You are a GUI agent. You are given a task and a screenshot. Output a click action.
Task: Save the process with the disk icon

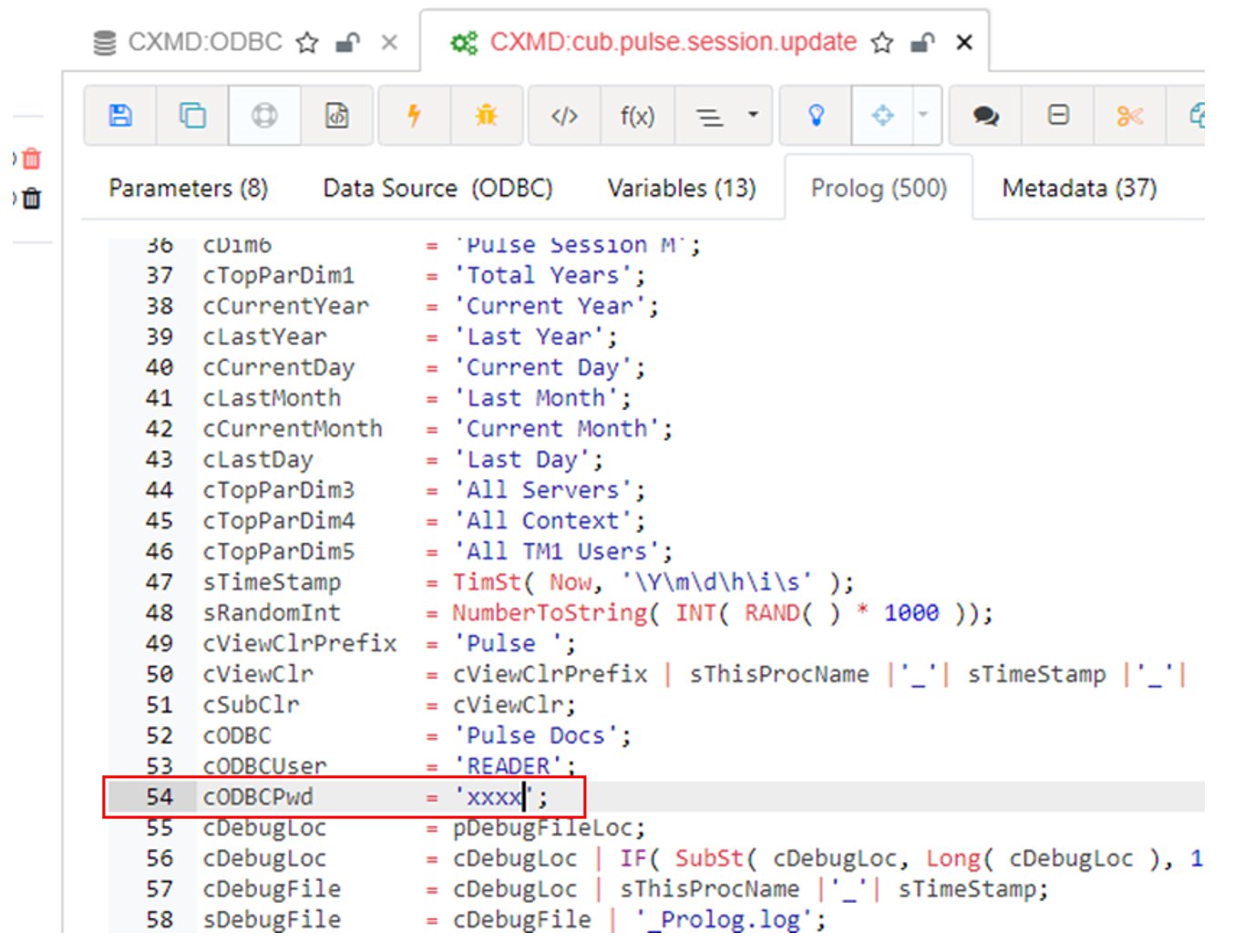point(121,115)
